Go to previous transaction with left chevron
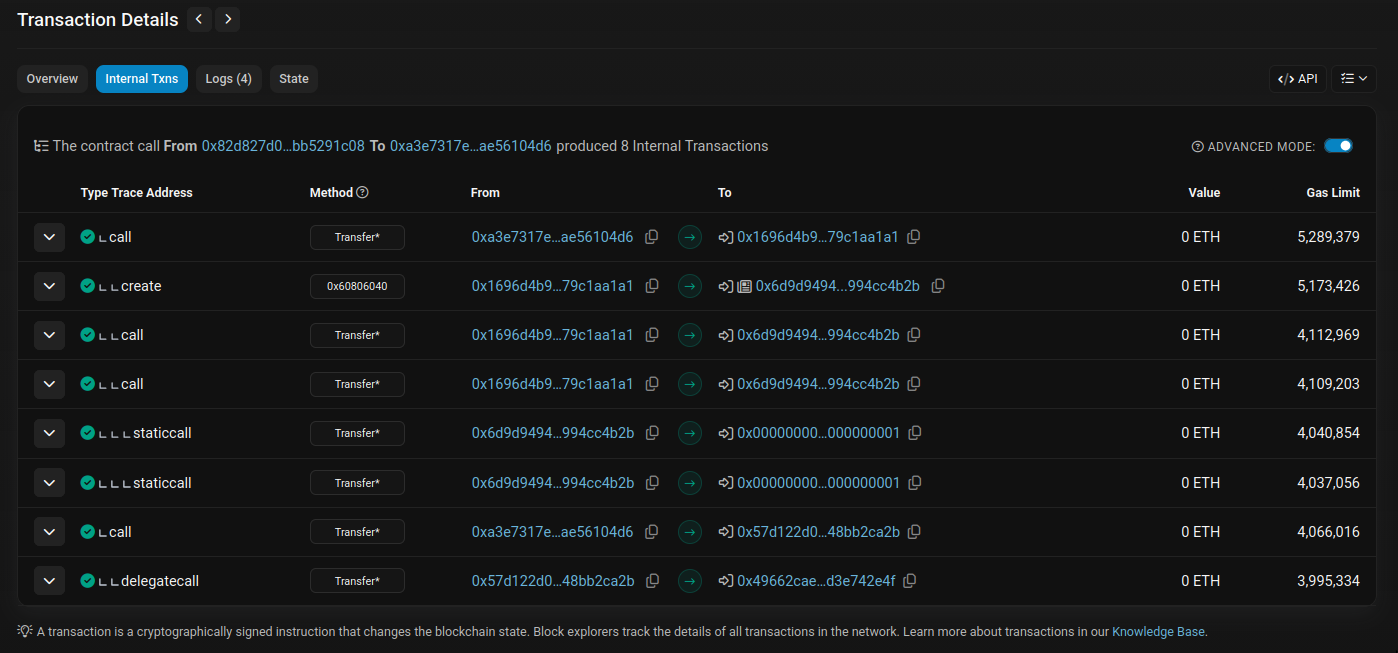The image size is (1398, 653). [199, 19]
